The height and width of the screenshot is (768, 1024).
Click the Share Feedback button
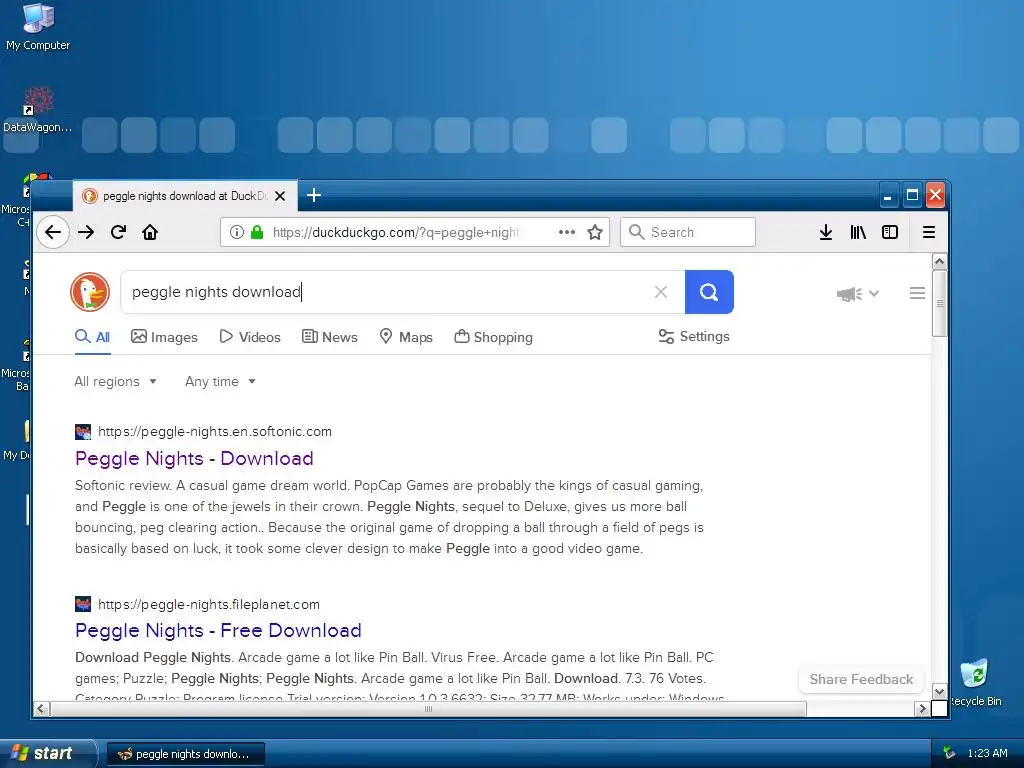click(861, 679)
